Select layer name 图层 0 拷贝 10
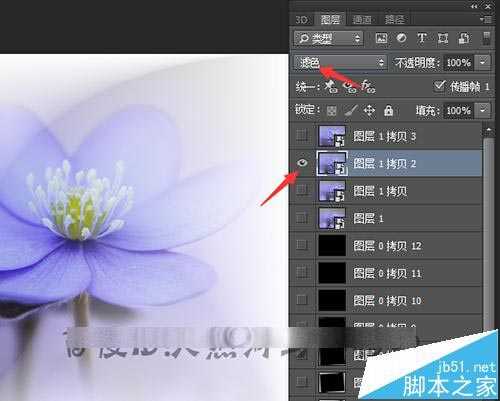 387,301
